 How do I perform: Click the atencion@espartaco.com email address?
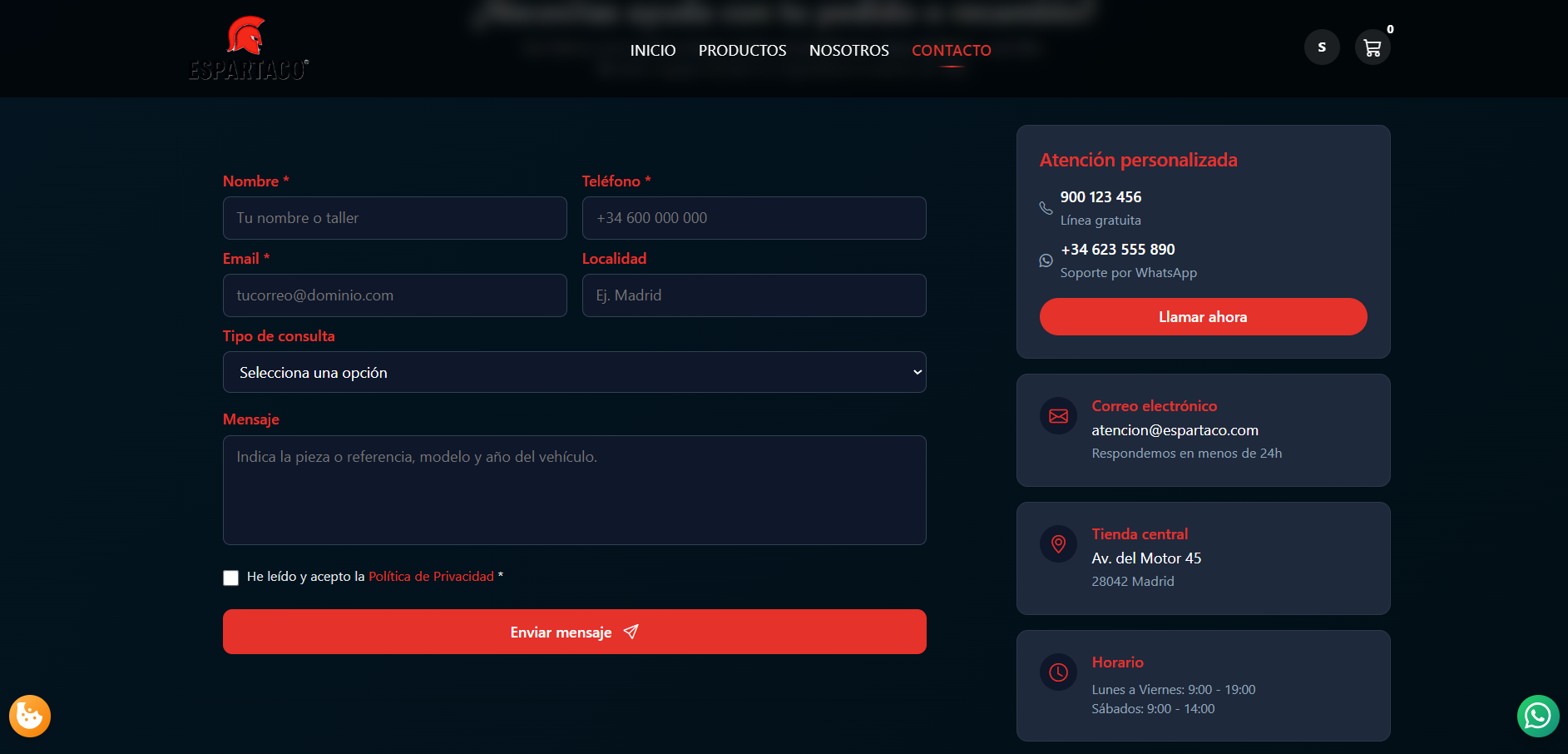click(1175, 430)
